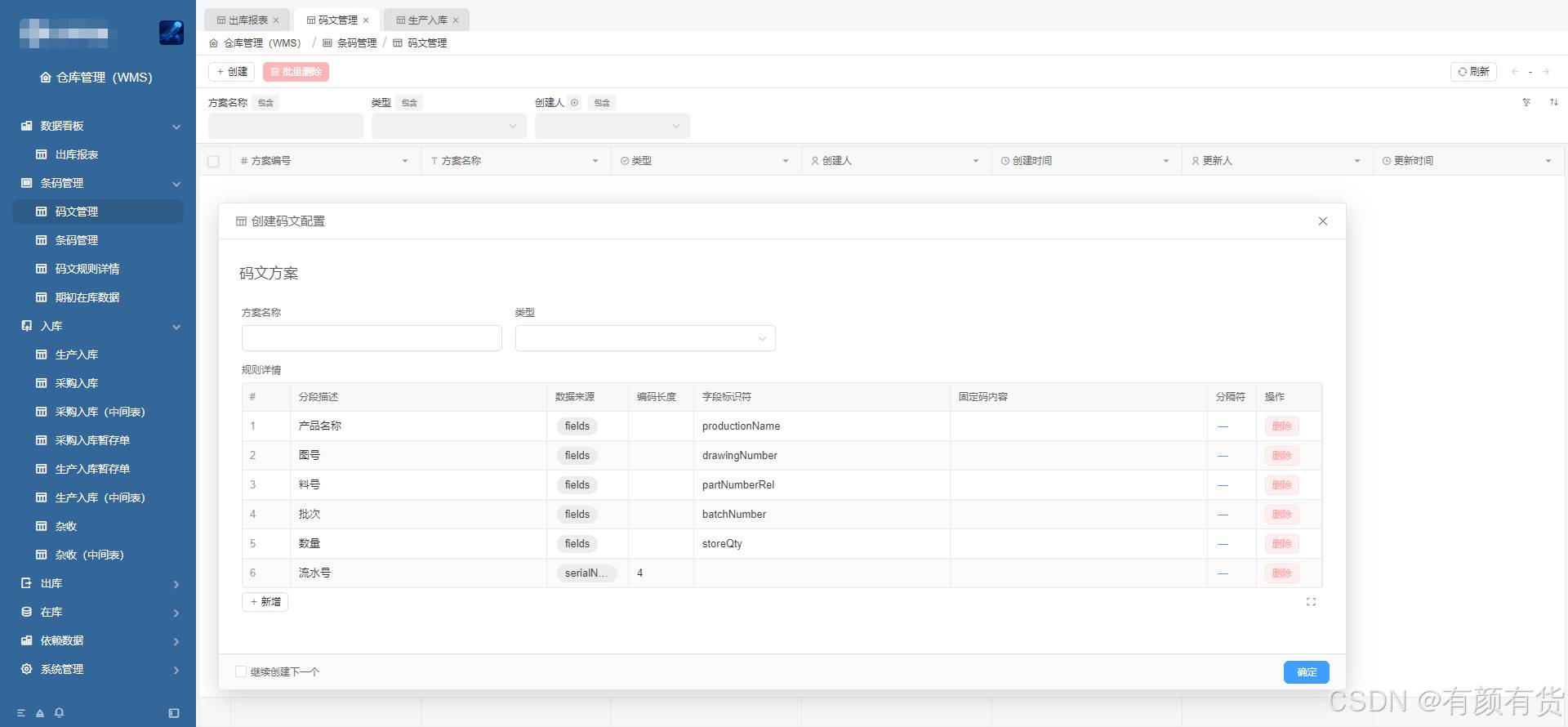1568x727 pixels.
Task: Open 条码管理 page in sidebar
Action: pyautogui.click(x=76, y=240)
